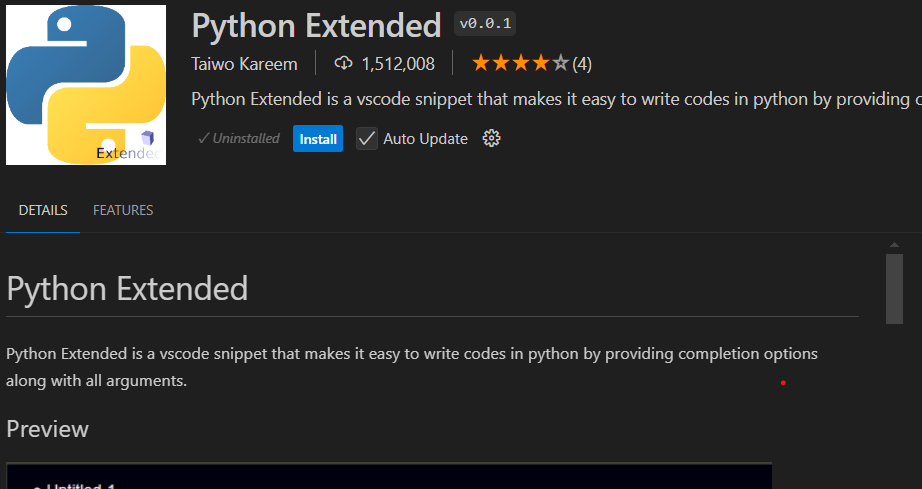922x489 pixels.
Task: Switch to the DETAILS tab
Action: 43,210
